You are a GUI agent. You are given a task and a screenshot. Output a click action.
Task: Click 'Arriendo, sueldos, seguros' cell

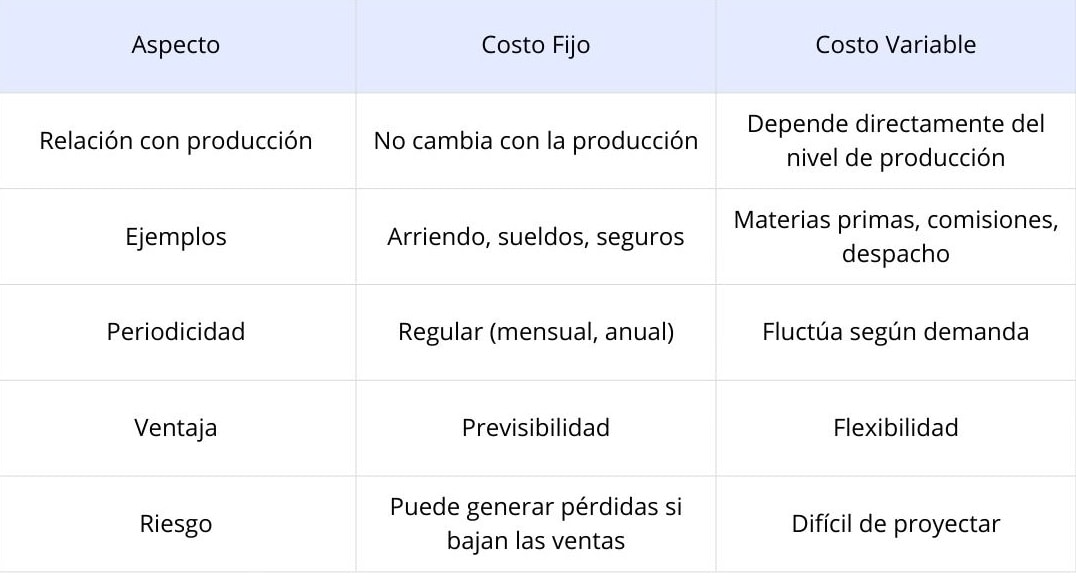(536, 237)
